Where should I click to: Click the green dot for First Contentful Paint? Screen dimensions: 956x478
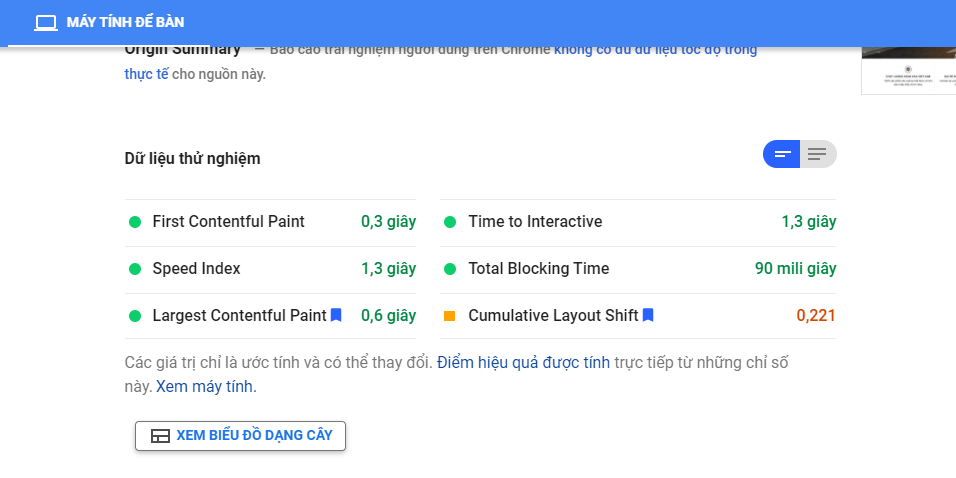click(135, 222)
